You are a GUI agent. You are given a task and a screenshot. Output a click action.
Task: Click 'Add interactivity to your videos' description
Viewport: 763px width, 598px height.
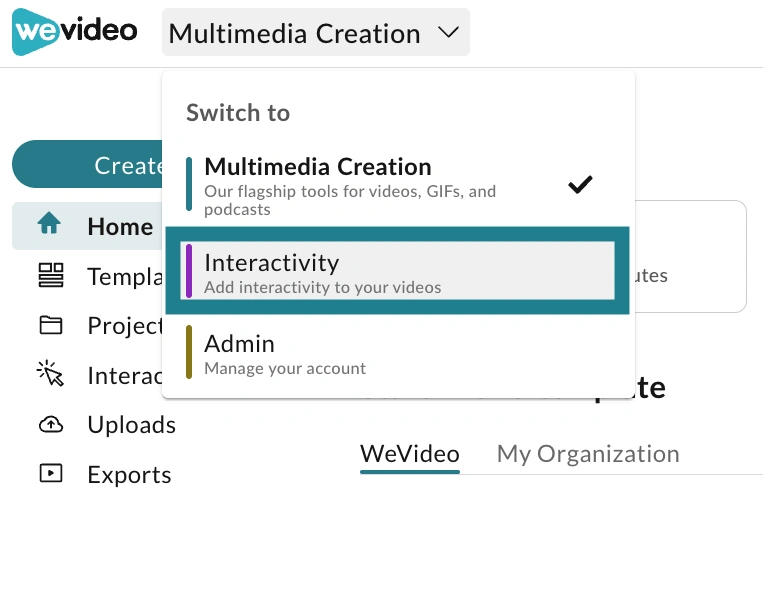point(323,288)
